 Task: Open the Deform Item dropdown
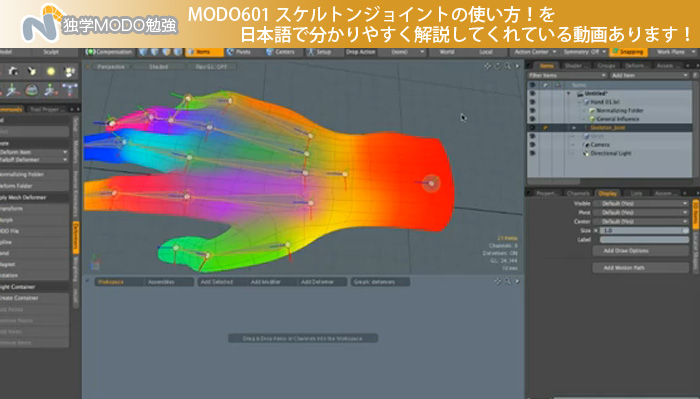click(x=34, y=152)
